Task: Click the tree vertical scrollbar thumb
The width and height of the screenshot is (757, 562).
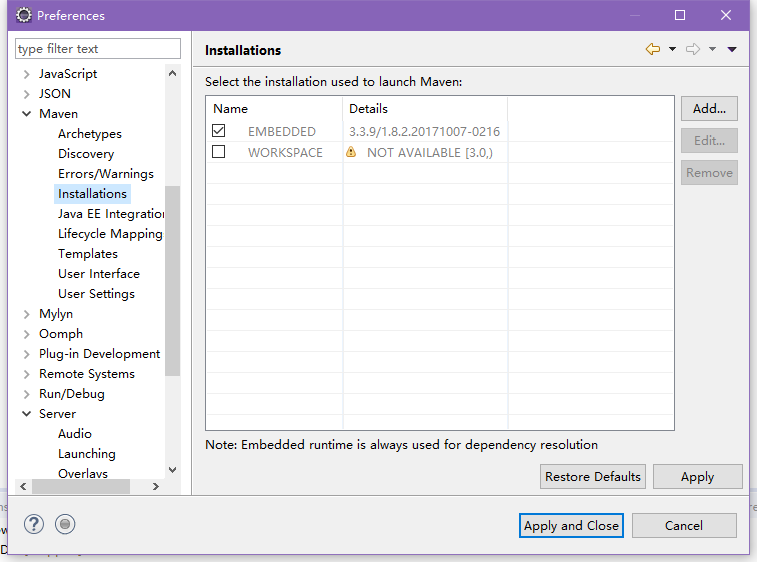Action: (x=172, y=280)
